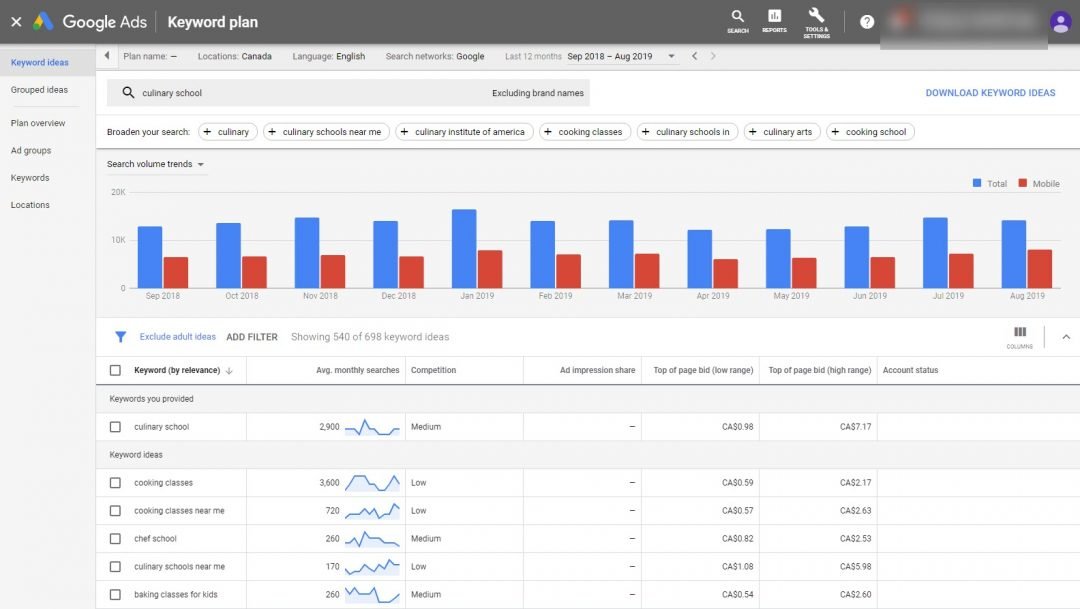Click the Help question mark icon

point(866,21)
